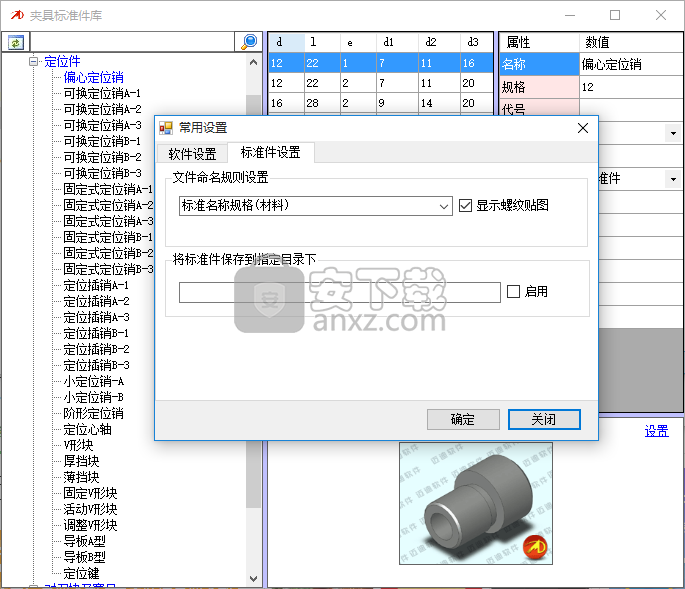The width and height of the screenshot is (685, 589).
Task: Collapse the 定位件 tree node
Action: (33, 61)
